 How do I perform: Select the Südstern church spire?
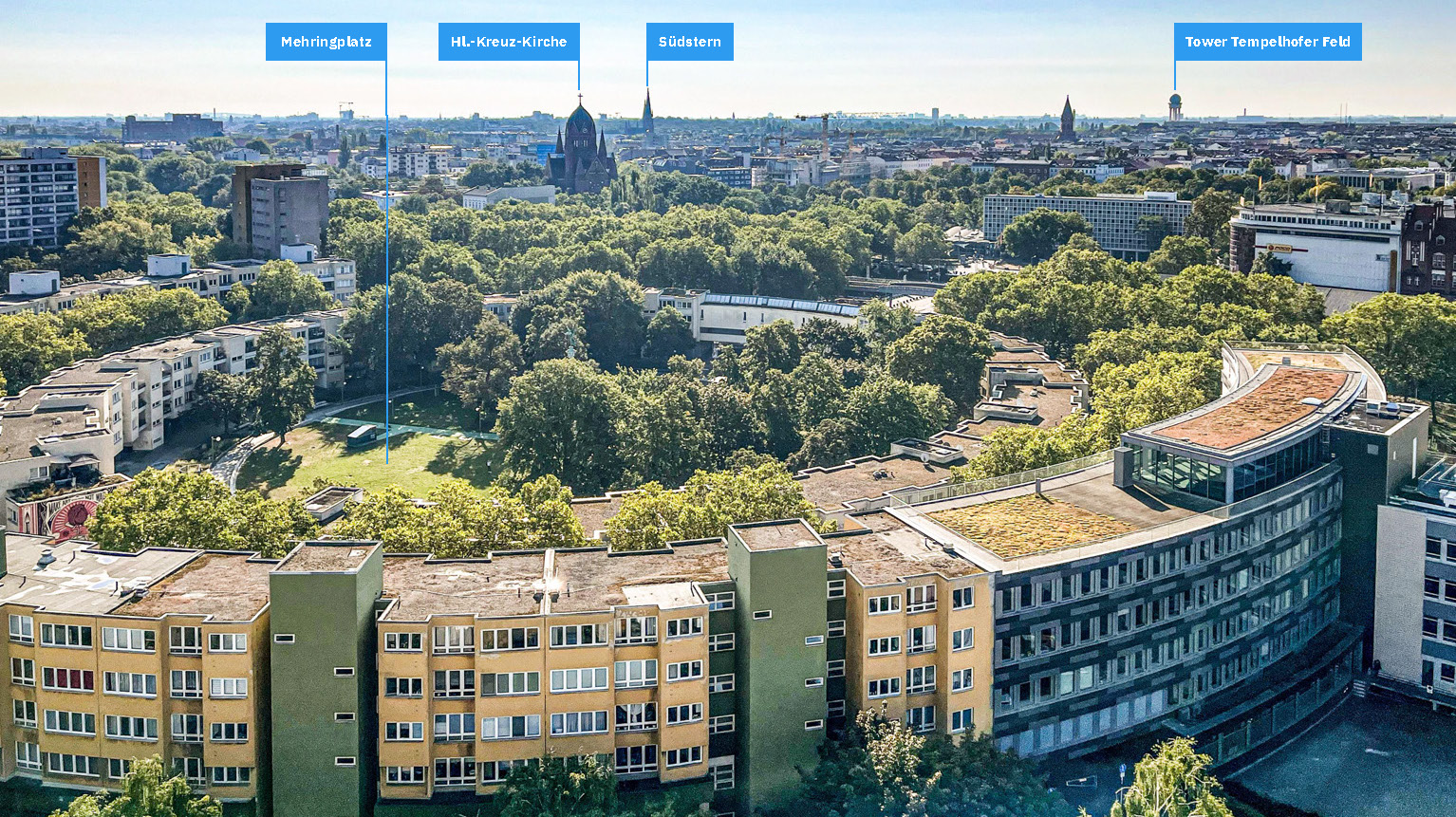[647, 111]
